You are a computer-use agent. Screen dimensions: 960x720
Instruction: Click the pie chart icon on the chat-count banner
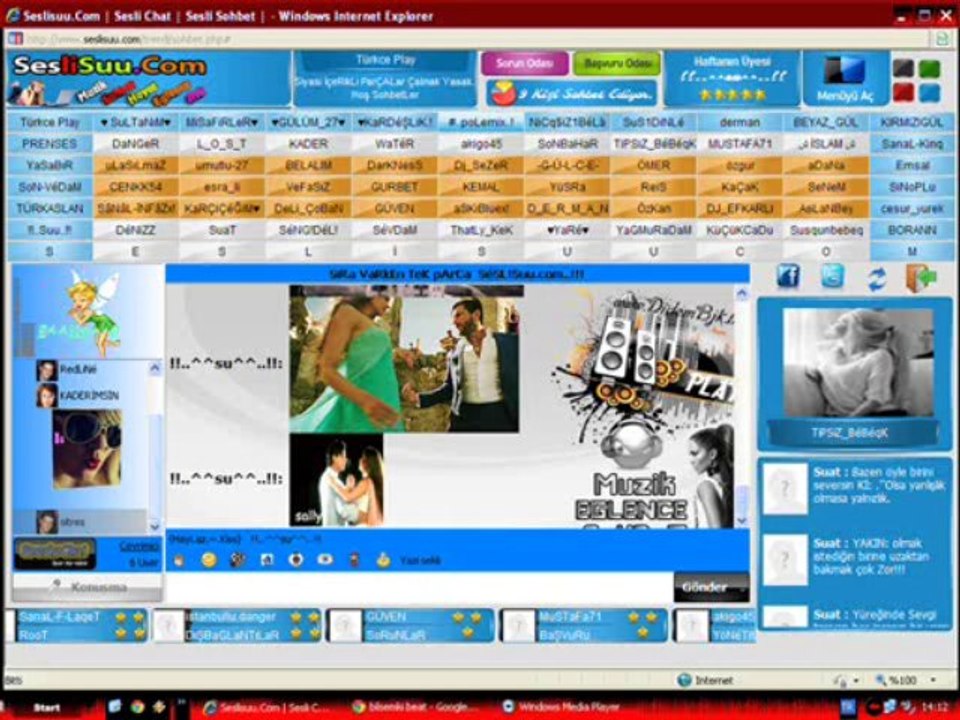(503, 93)
